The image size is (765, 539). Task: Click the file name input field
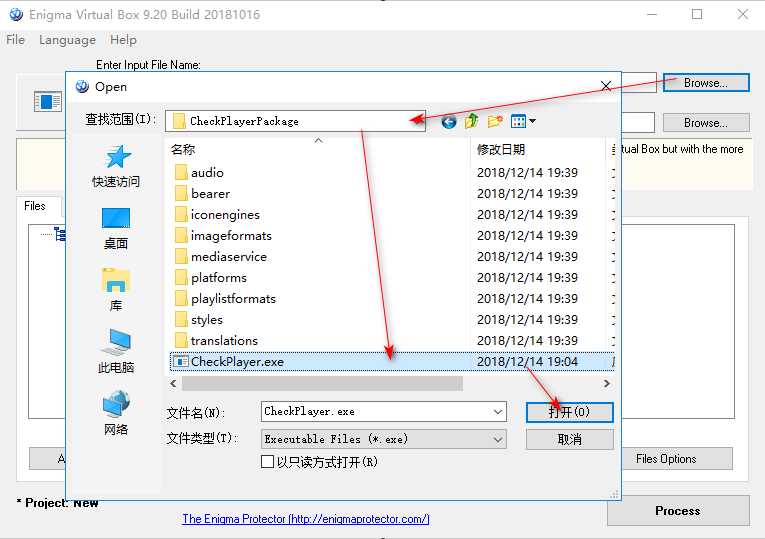point(376,412)
